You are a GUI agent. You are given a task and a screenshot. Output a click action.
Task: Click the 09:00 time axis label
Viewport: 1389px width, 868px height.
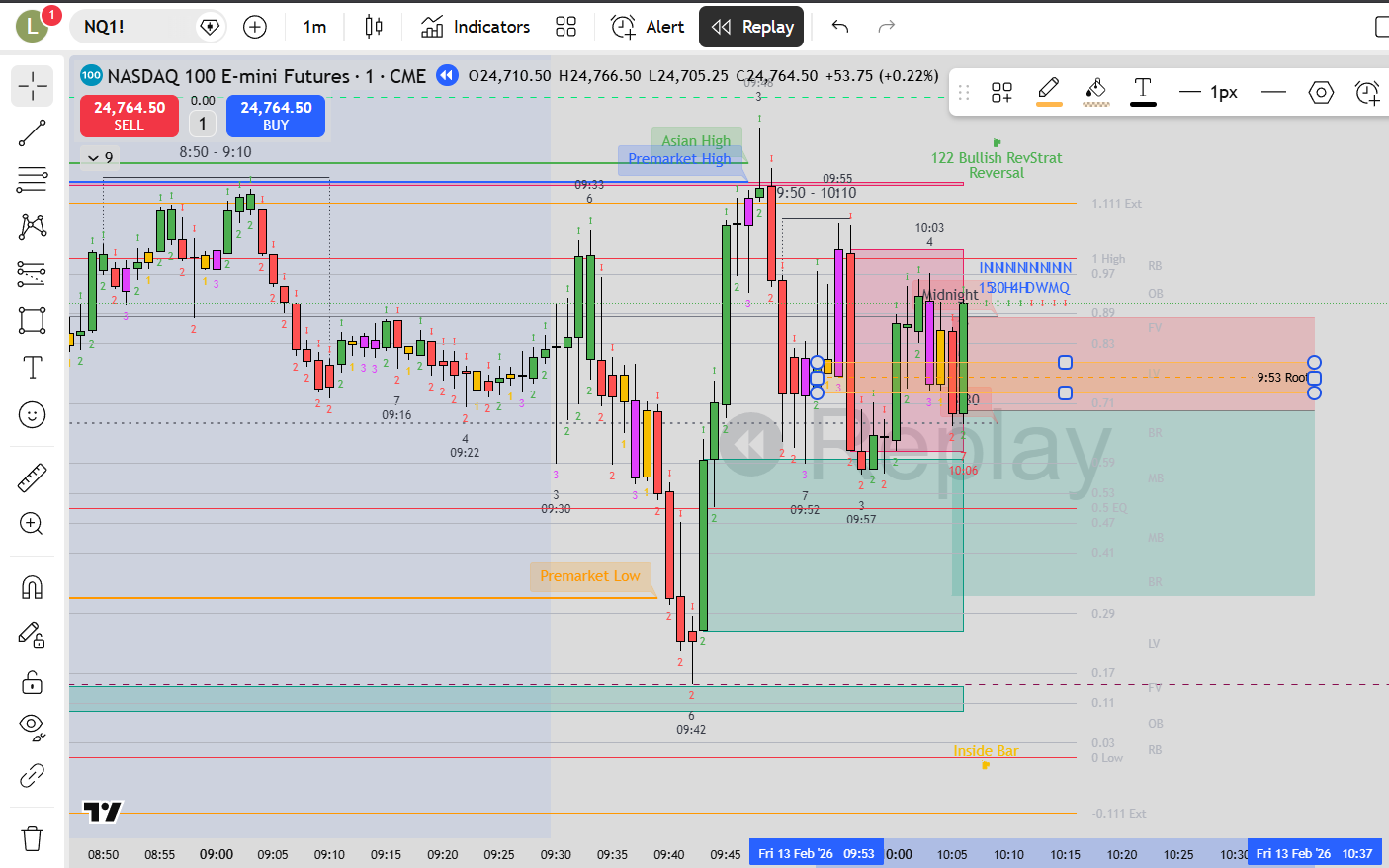point(217,854)
